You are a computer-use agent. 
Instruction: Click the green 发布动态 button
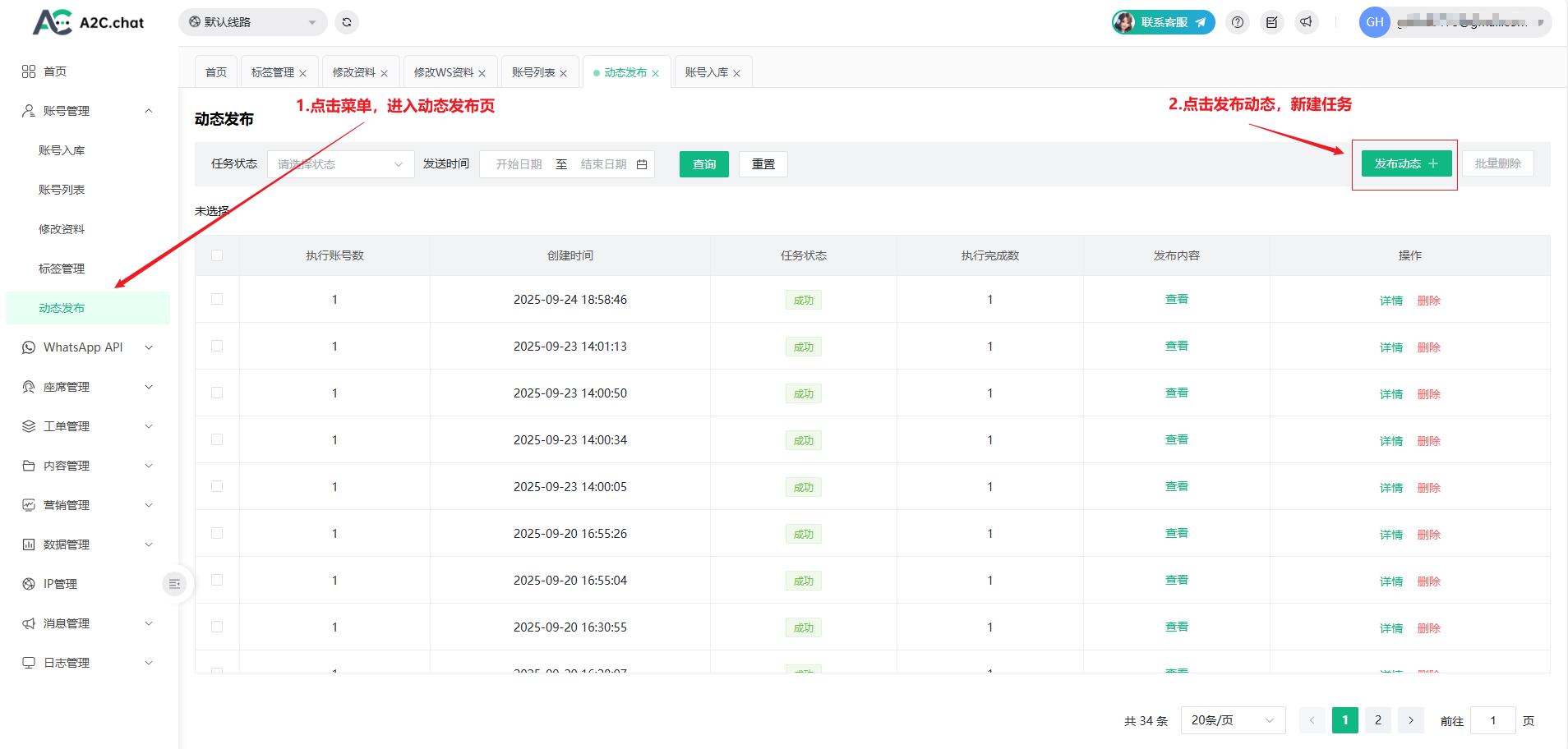(x=1405, y=163)
